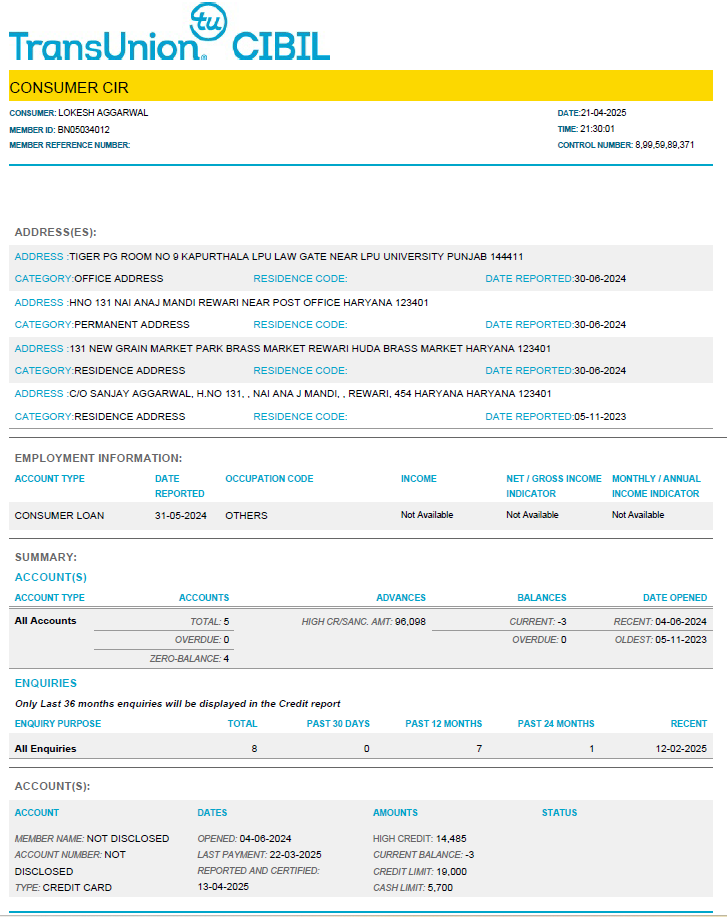The height and width of the screenshot is (917, 727).
Task: Select the CONSUMER LOAN account type cell
Action: point(59,516)
